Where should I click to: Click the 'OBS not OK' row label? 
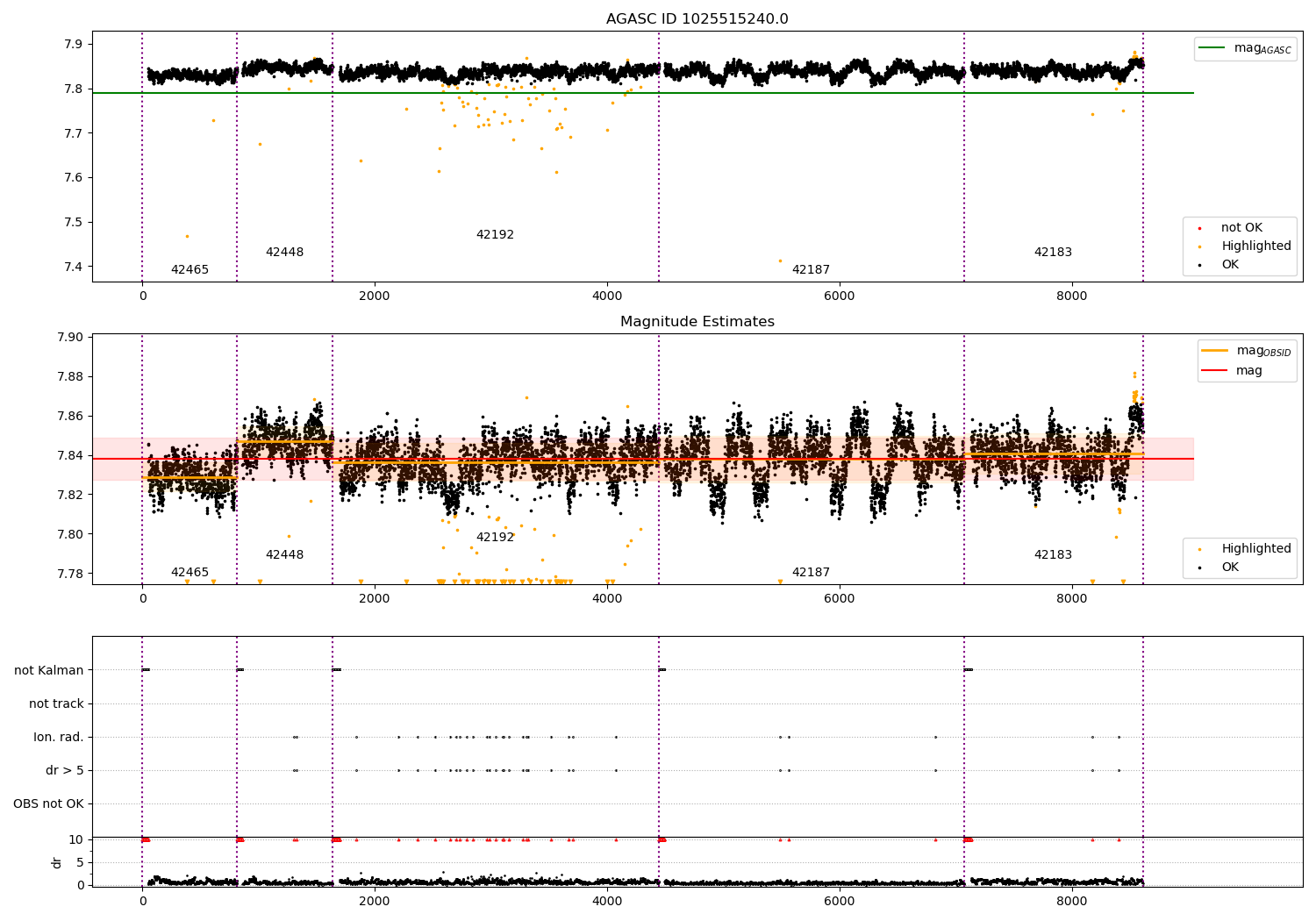click(x=48, y=804)
